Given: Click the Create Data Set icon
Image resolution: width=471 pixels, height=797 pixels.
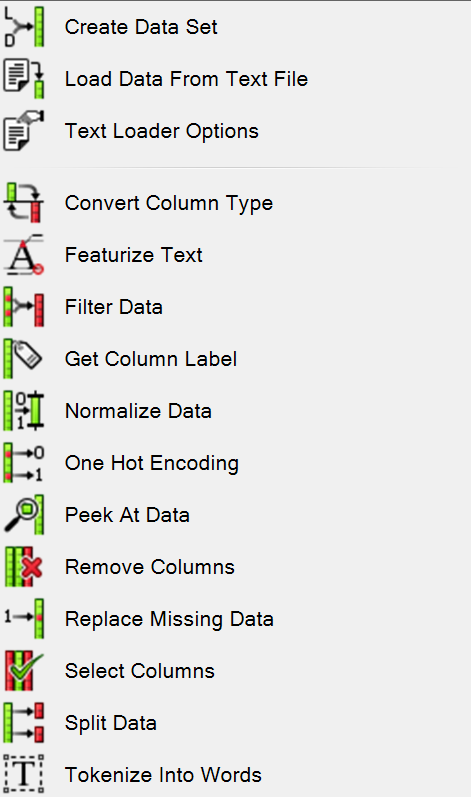Looking at the screenshot, I should [23, 27].
